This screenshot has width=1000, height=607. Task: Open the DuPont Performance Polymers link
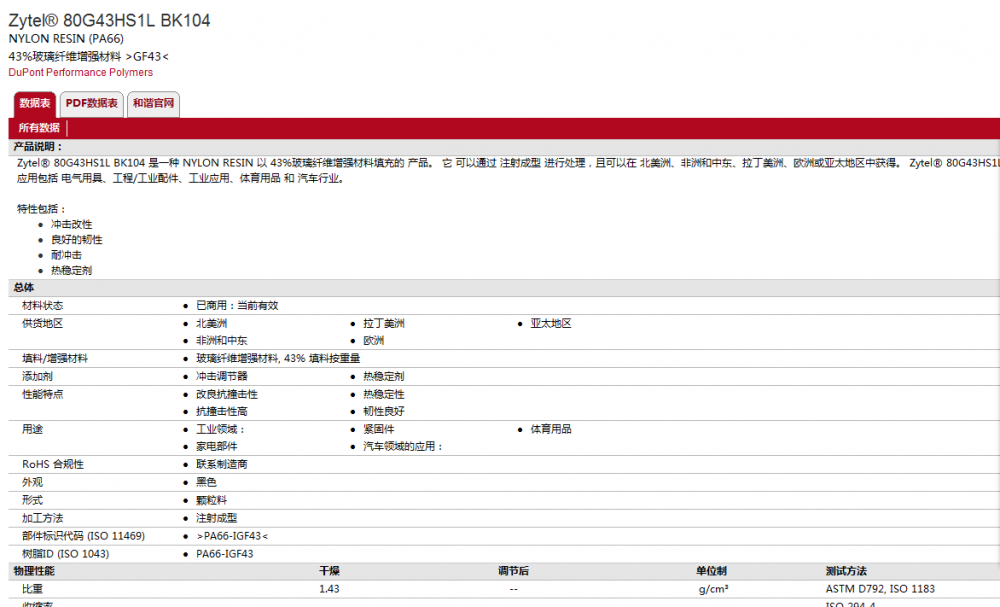80,73
